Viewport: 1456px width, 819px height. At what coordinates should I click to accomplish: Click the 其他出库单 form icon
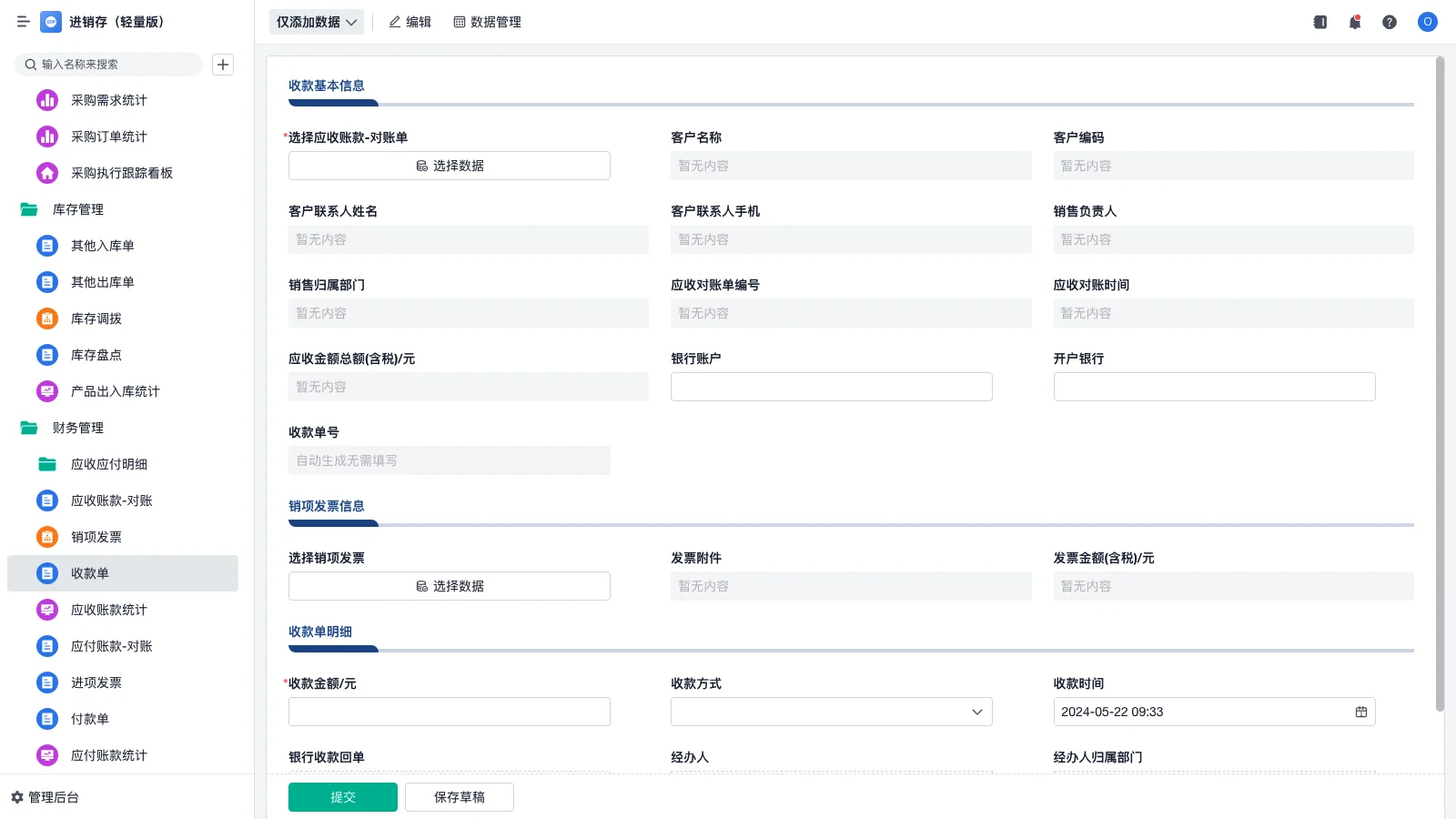click(47, 282)
